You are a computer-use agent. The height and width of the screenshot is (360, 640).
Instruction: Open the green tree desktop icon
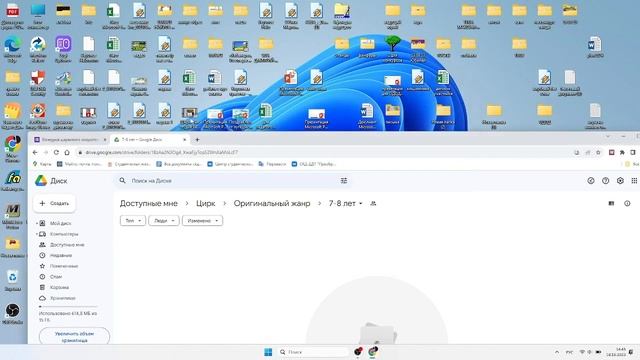coord(393,48)
